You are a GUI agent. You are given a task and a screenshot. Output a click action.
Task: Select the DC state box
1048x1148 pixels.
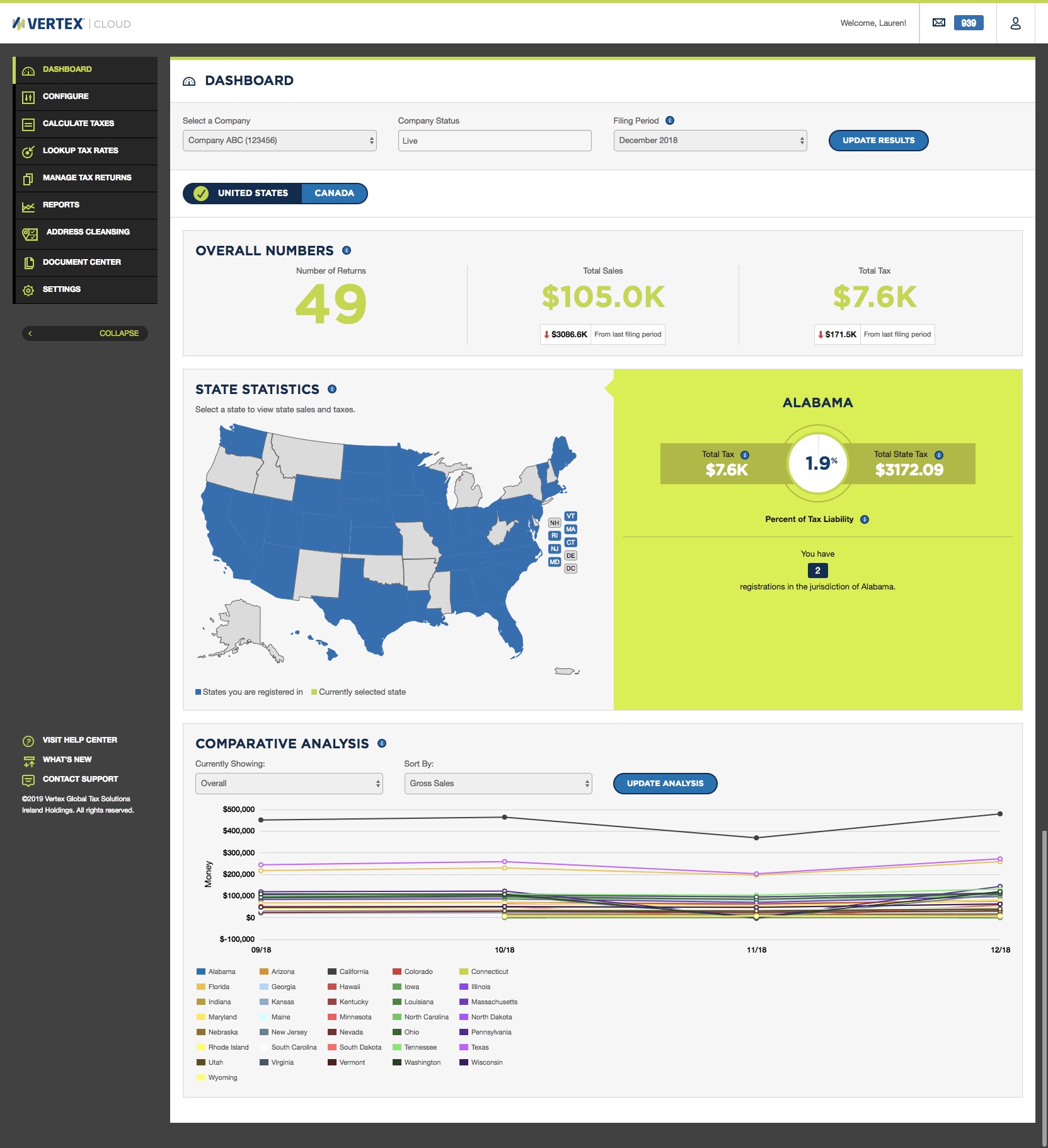[570, 569]
